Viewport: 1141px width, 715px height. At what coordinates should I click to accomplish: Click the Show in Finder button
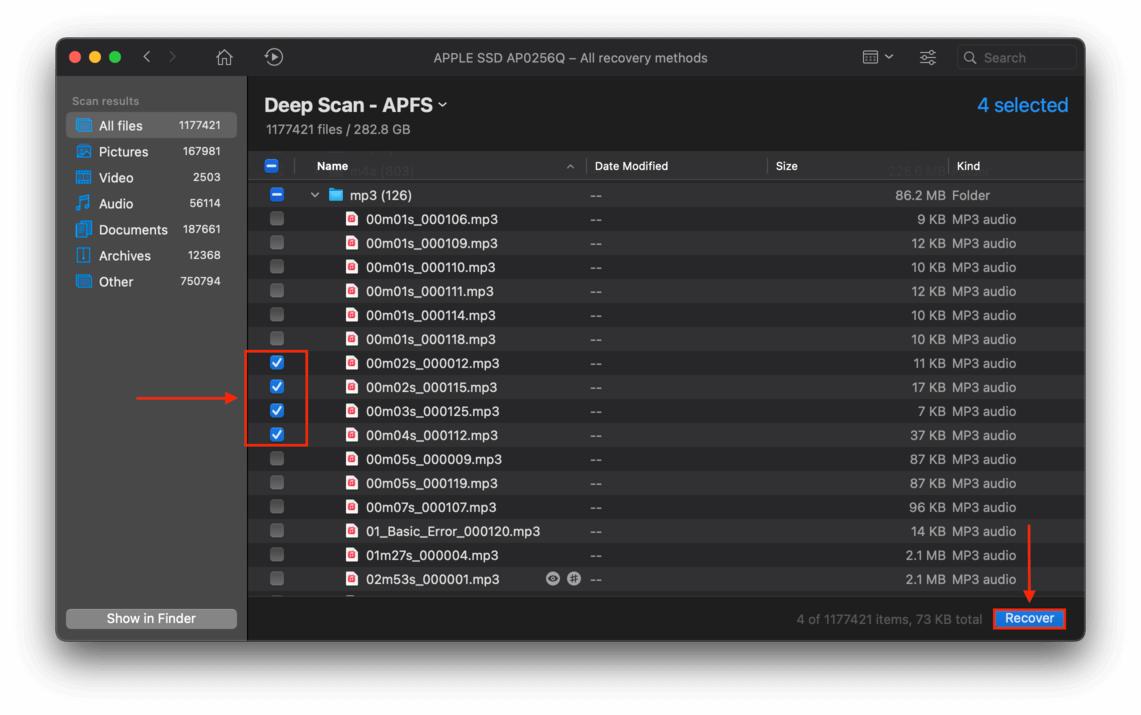pos(151,618)
